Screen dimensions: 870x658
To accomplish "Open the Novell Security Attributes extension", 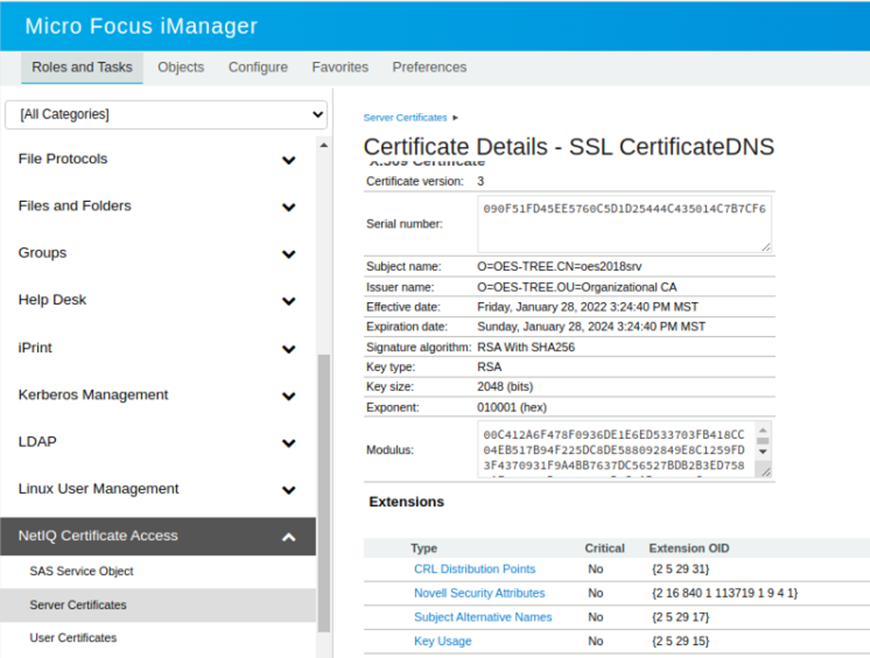I will click(x=479, y=593).
